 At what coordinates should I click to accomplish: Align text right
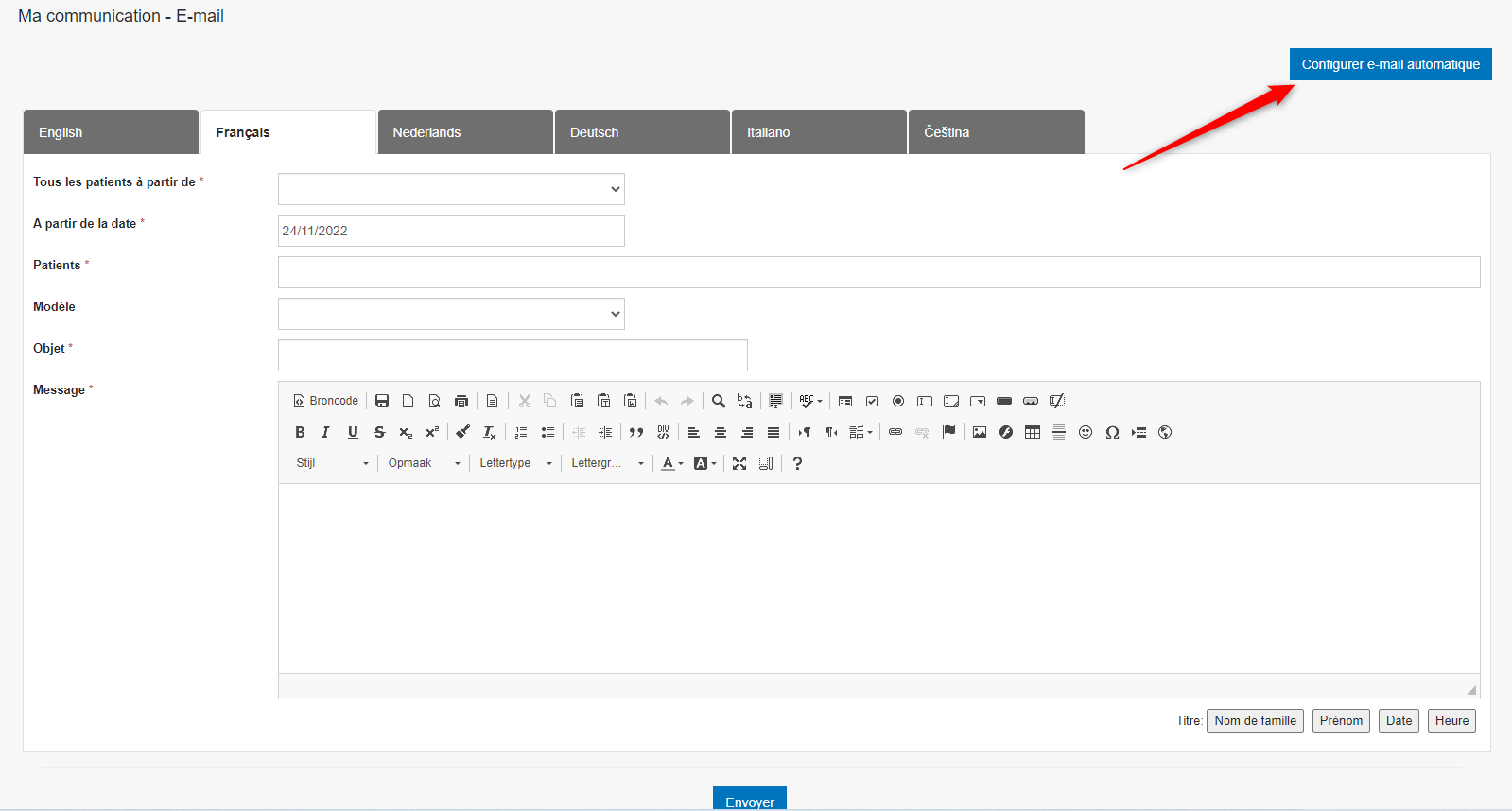(747, 432)
